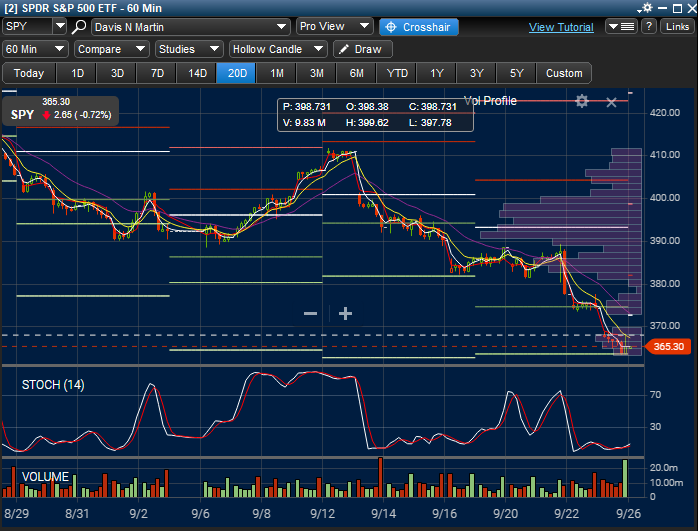Viewport: 698px width, 531px height.
Task: Open the Studies dropdown
Action: click(x=189, y=49)
